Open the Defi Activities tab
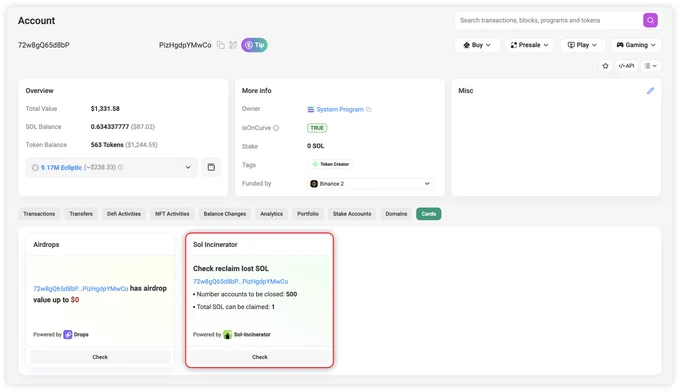Viewport: 680px width, 392px height. tap(124, 214)
